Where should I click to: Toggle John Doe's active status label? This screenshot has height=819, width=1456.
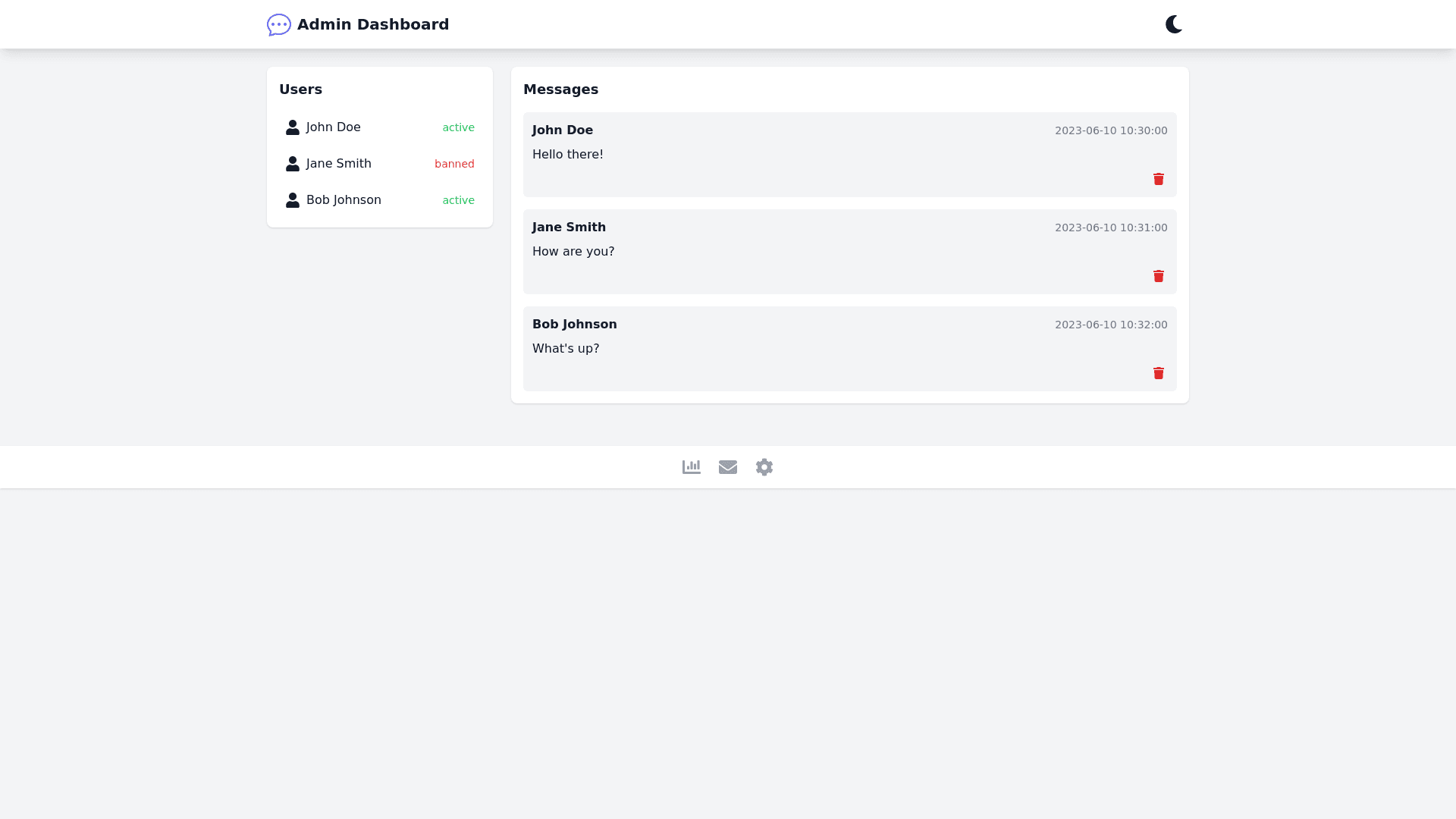click(458, 127)
